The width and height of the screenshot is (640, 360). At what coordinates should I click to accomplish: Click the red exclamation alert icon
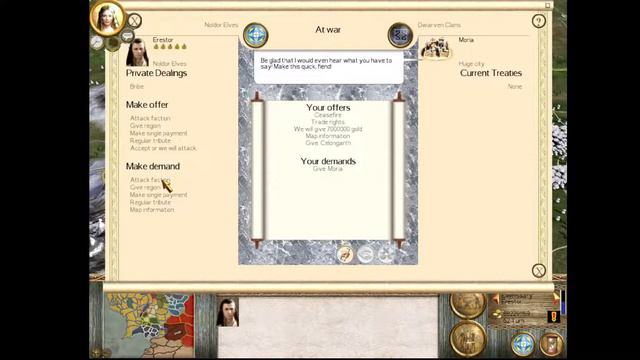pyautogui.click(x=553, y=317)
